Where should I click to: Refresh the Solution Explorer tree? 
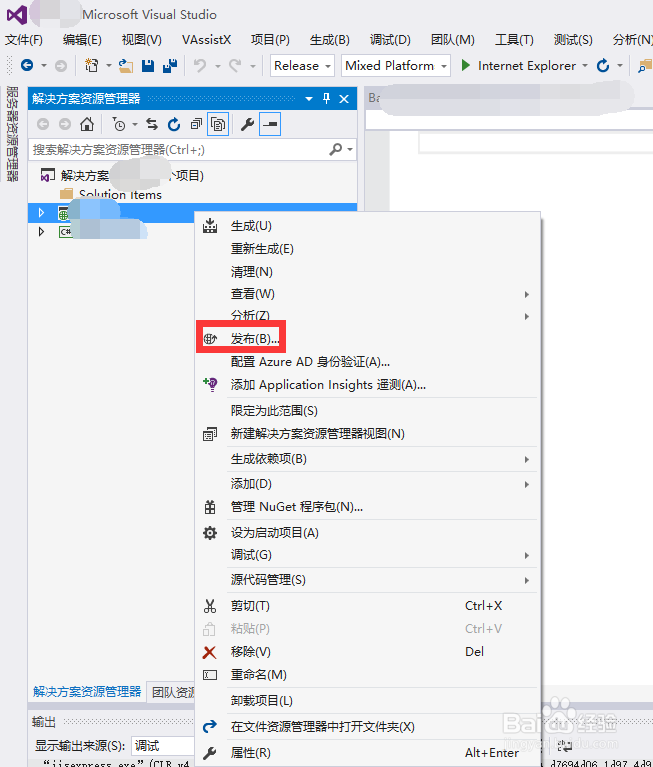click(174, 125)
